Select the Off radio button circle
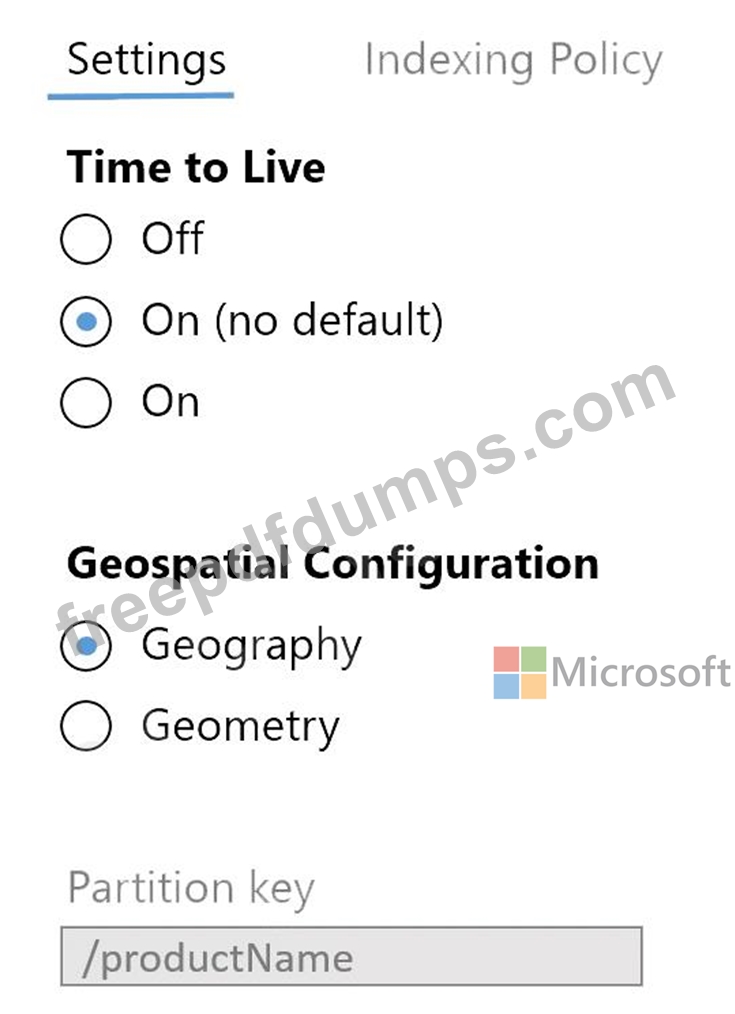Viewport: 735px width, 1014px height. [x=85, y=240]
